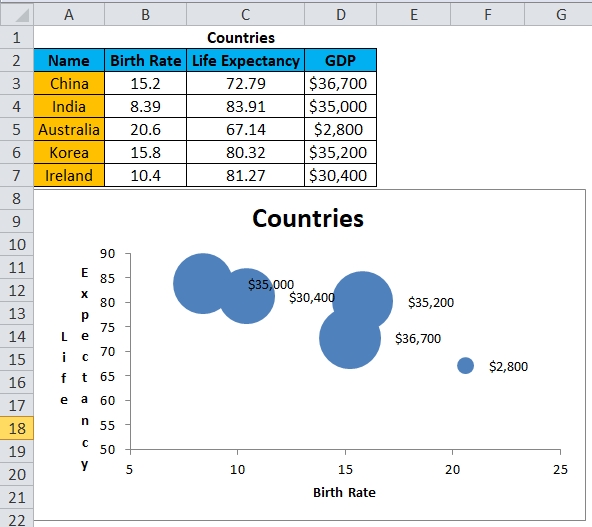Click the $30,400 data label in chart

pos(312,297)
